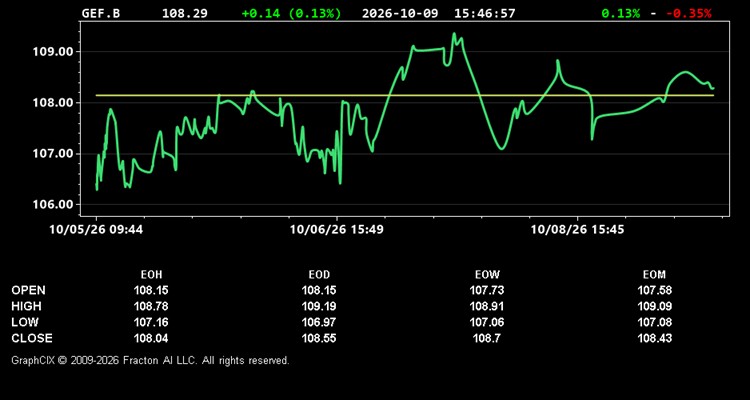The height and width of the screenshot is (400, 750).
Task: Select EOD close value 108.55
Action: [x=319, y=338]
